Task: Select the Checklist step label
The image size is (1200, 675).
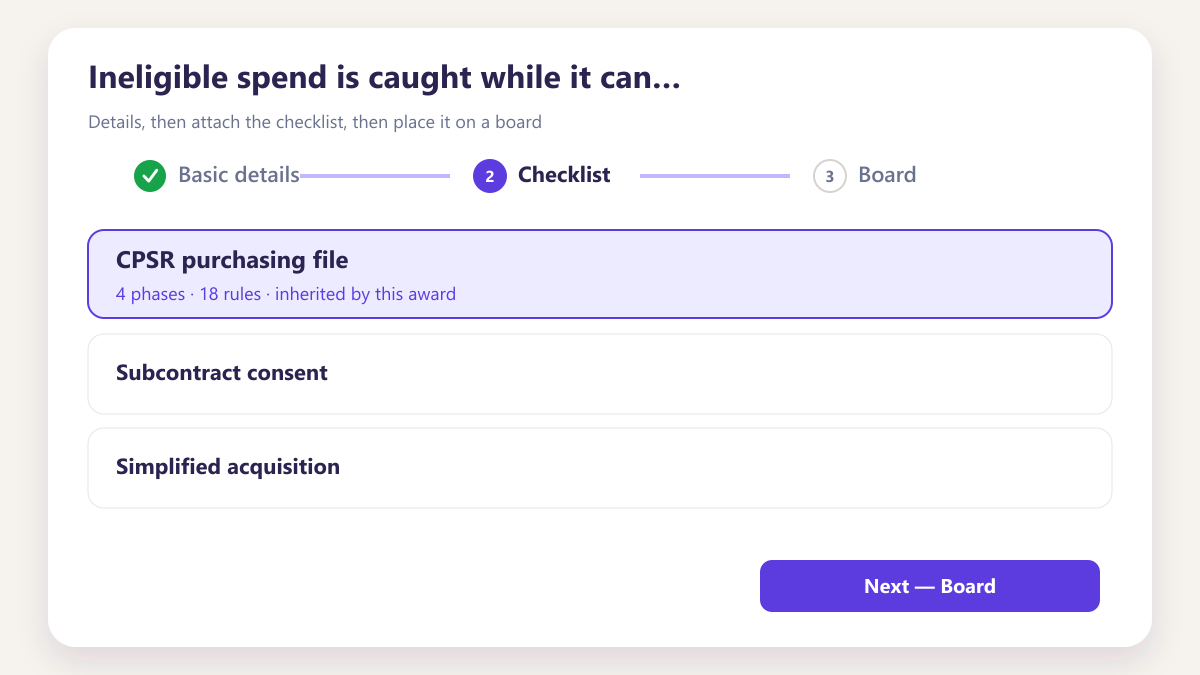Action: coord(564,175)
